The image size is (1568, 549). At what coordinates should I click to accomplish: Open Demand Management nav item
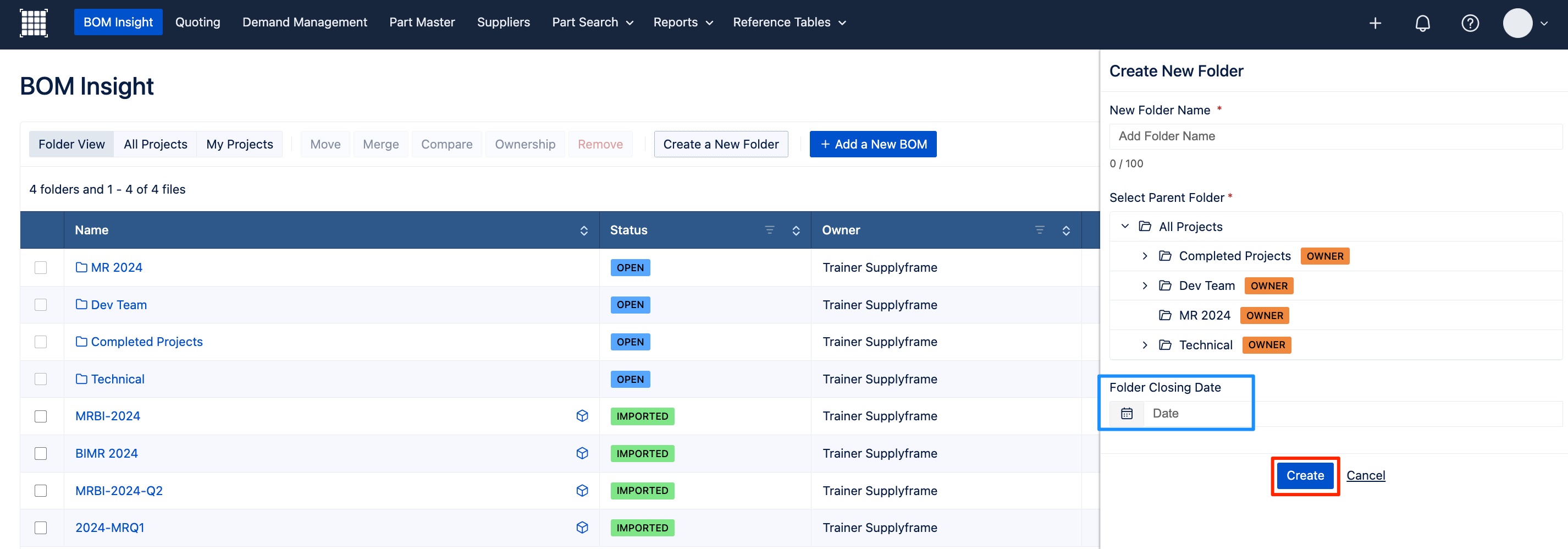(305, 23)
